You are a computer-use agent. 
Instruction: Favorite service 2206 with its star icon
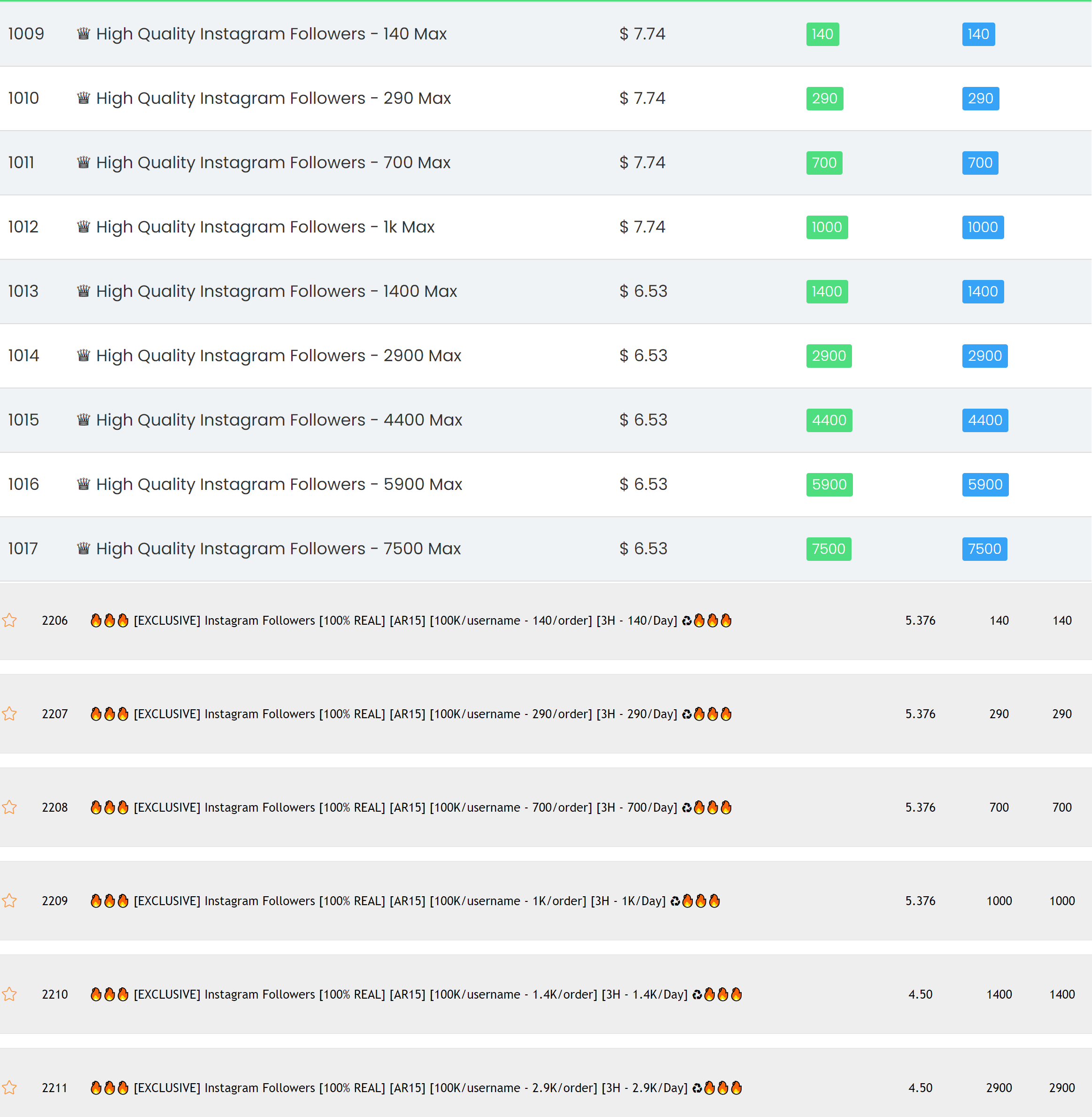pyautogui.click(x=9, y=620)
